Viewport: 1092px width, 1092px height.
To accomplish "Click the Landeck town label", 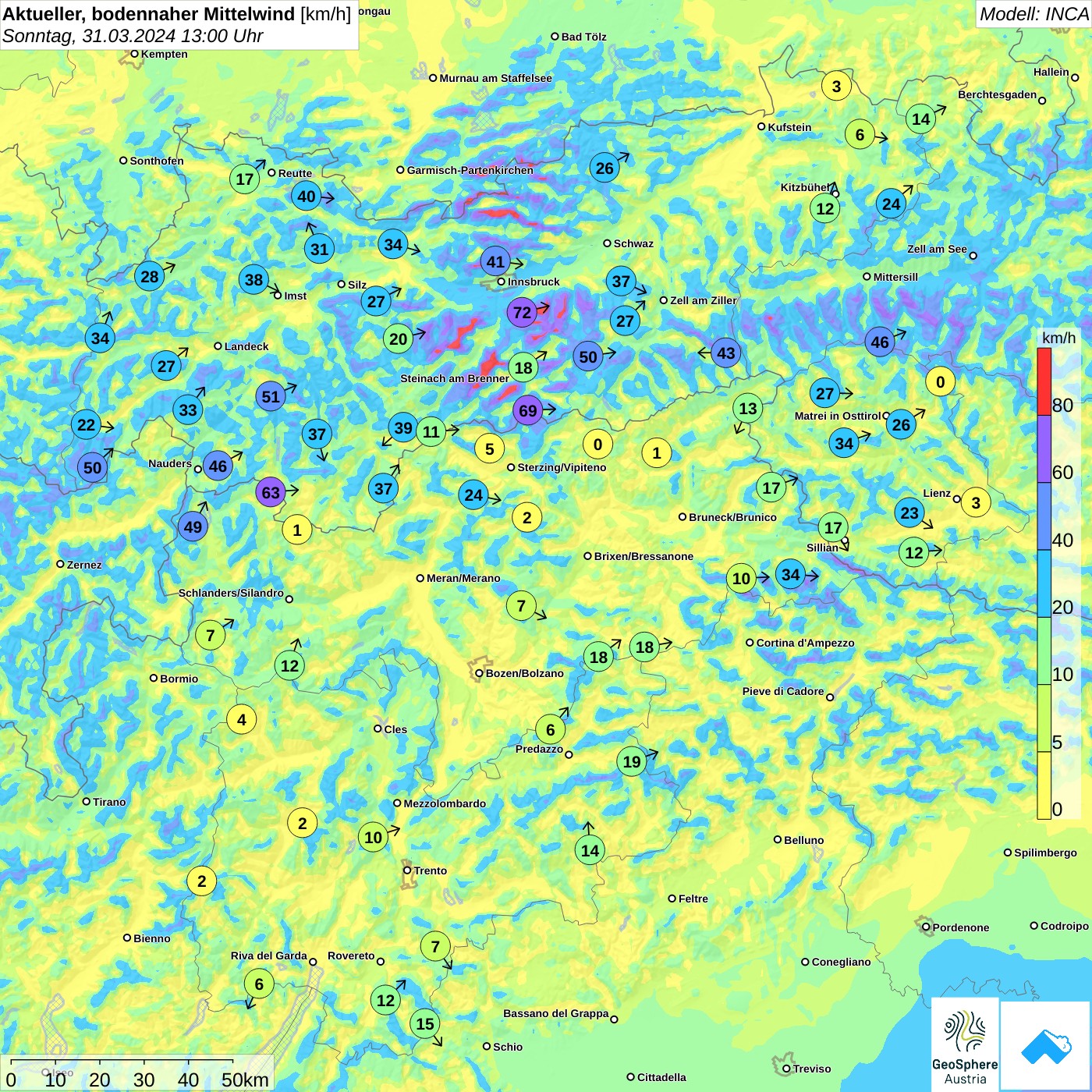I will [246, 346].
